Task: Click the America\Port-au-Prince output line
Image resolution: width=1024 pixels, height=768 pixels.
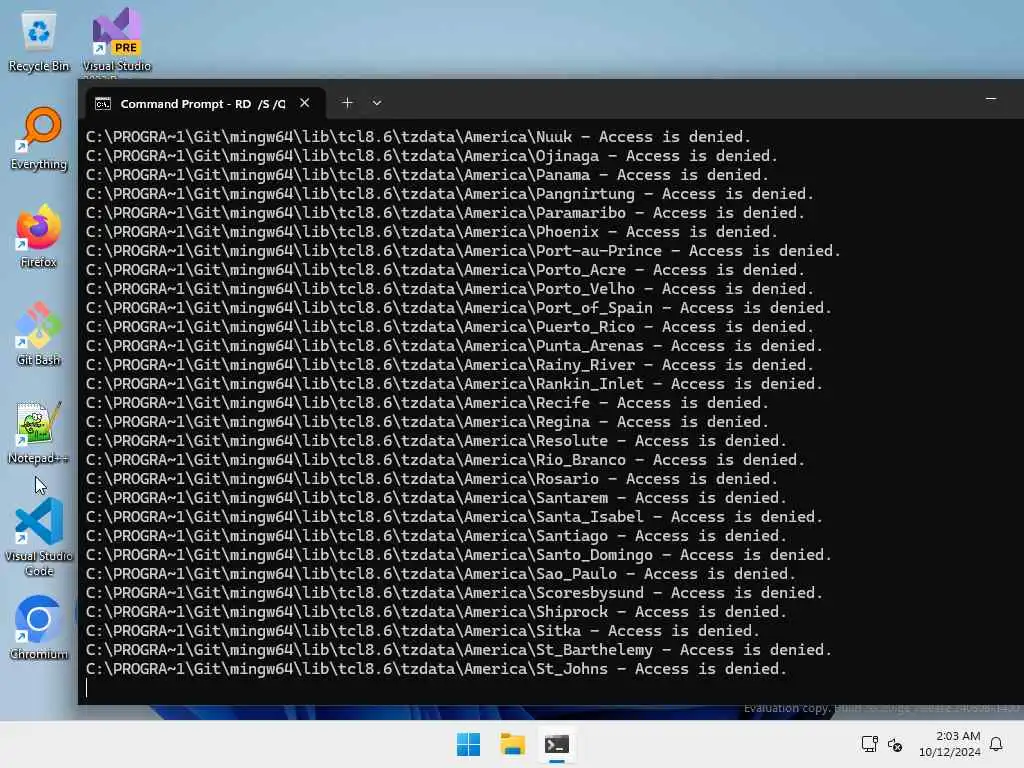Action: coord(464,251)
